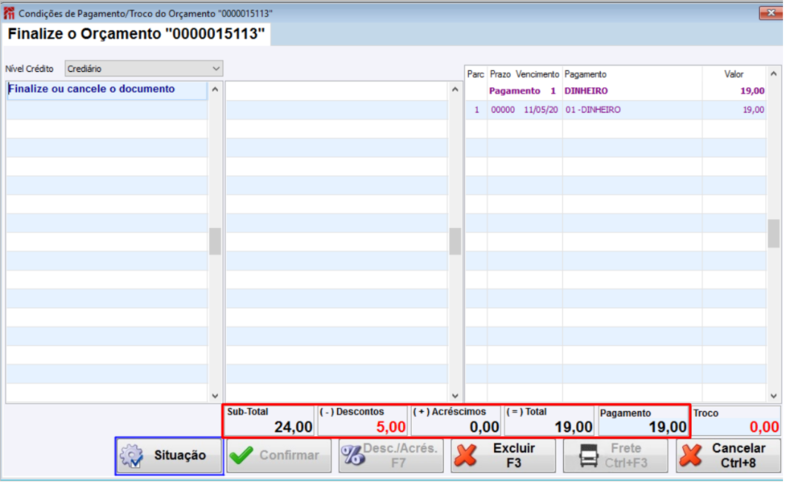Click the Total 19,00 field

pos(549,421)
